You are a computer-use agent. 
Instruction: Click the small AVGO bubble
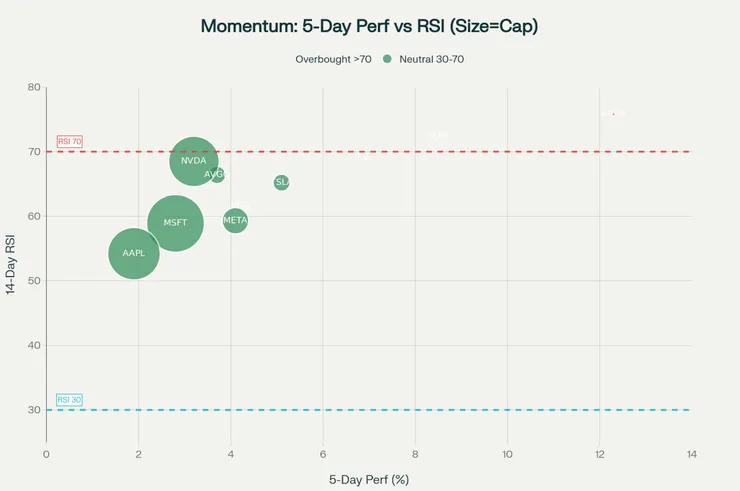point(217,174)
